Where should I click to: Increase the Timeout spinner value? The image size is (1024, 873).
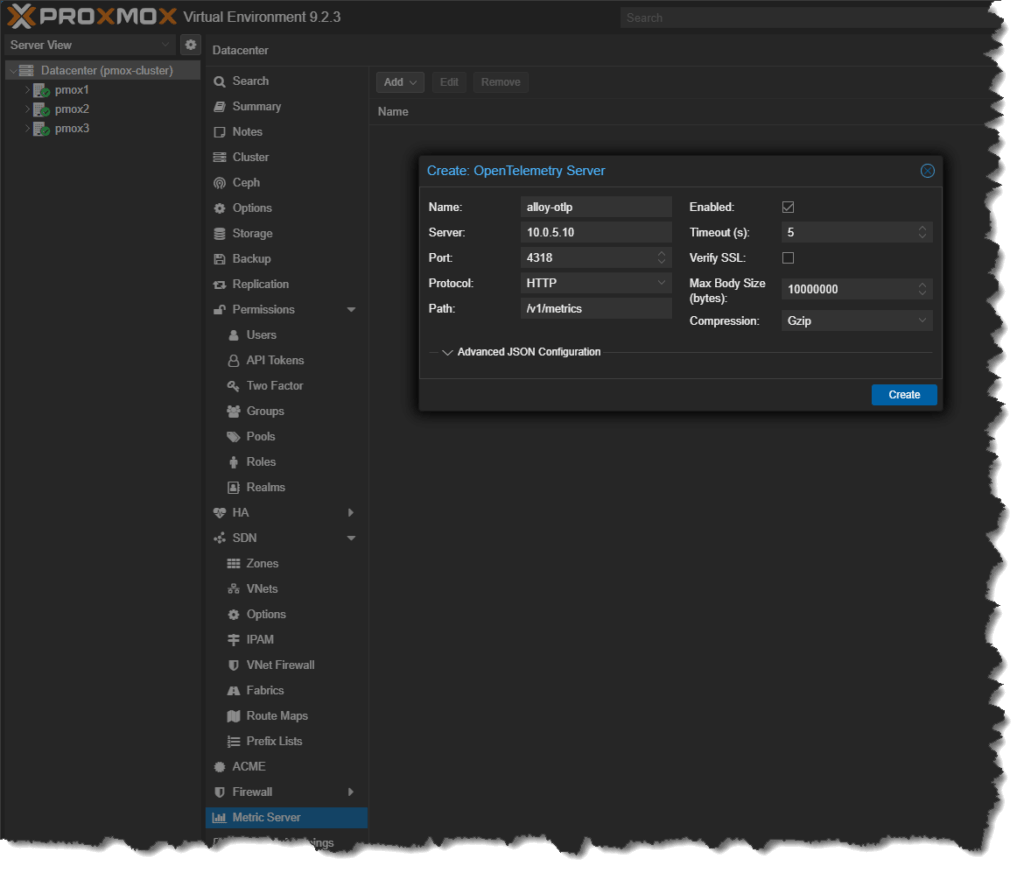click(922, 229)
